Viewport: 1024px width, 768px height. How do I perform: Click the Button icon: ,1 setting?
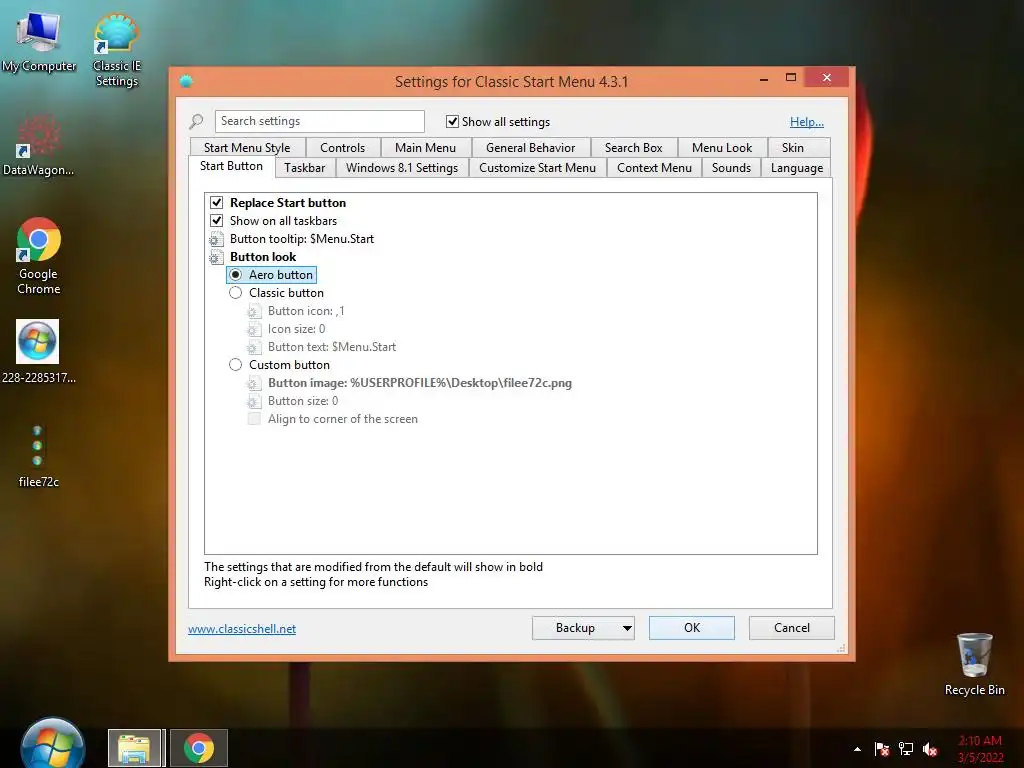pos(306,312)
